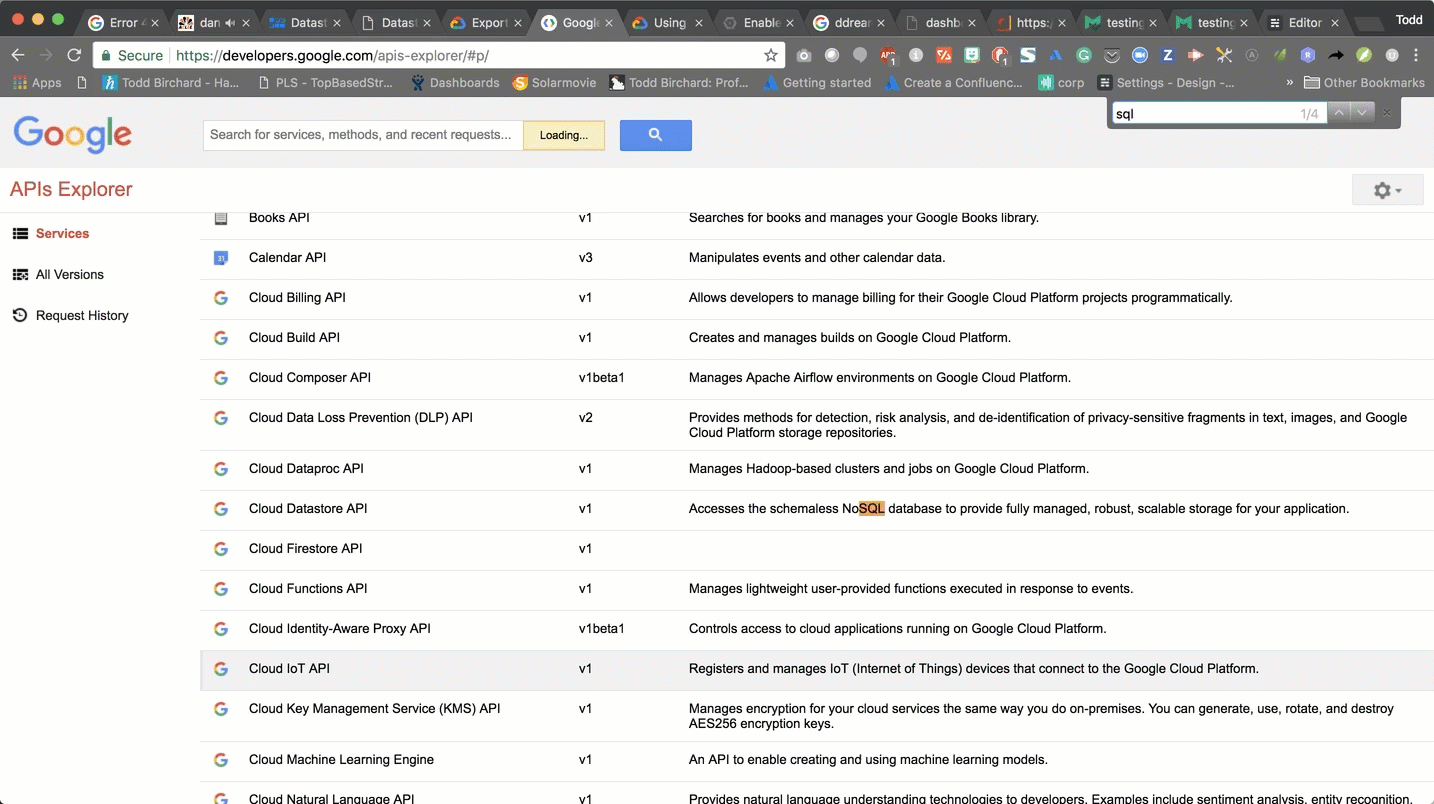This screenshot has height=804, width=1434.
Task: Switch to the Error tab
Action: pyautogui.click(x=122, y=22)
